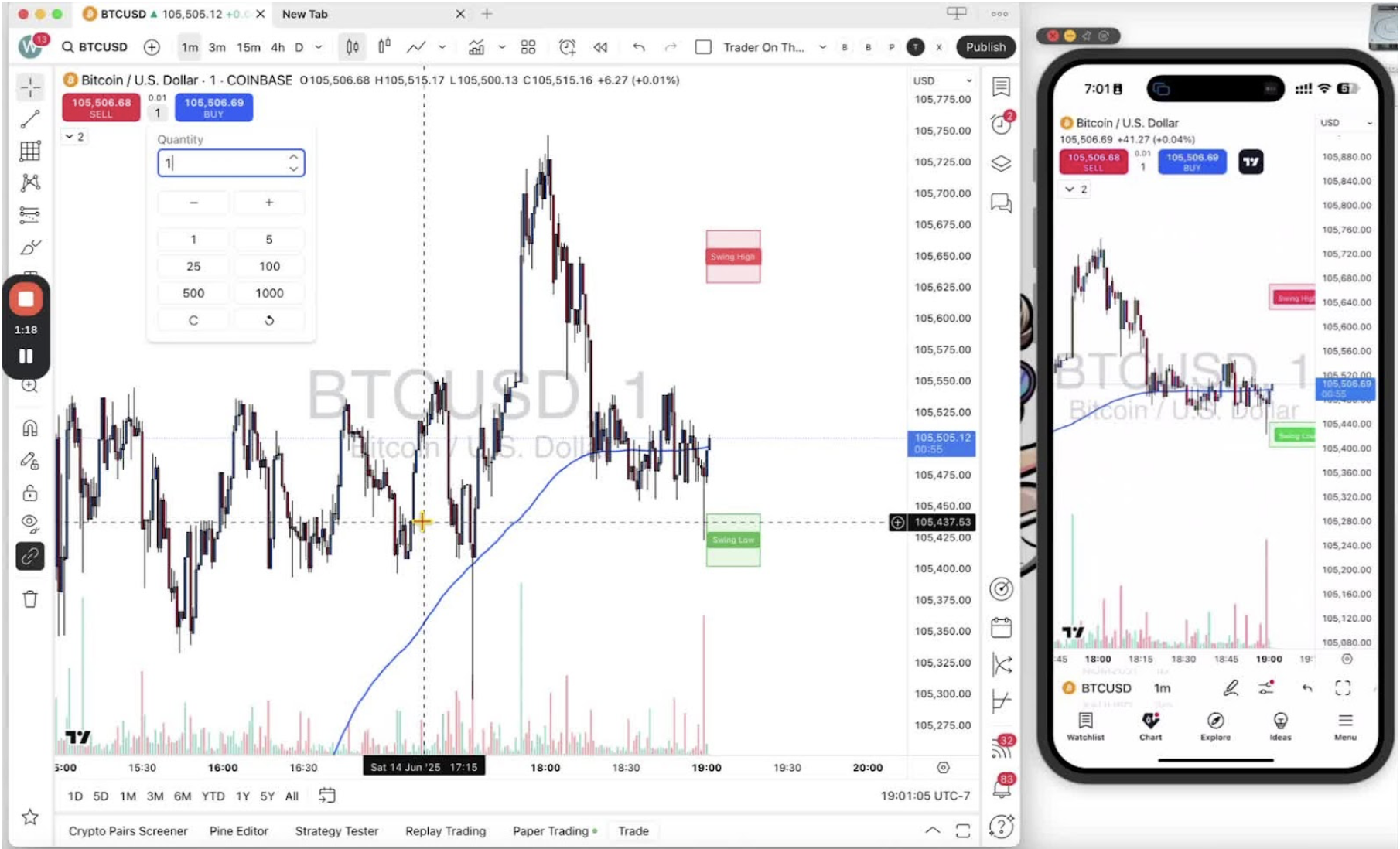Open the alerts panel clock icon
Image resolution: width=1400 pixels, height=849 pixels.
1001,124
